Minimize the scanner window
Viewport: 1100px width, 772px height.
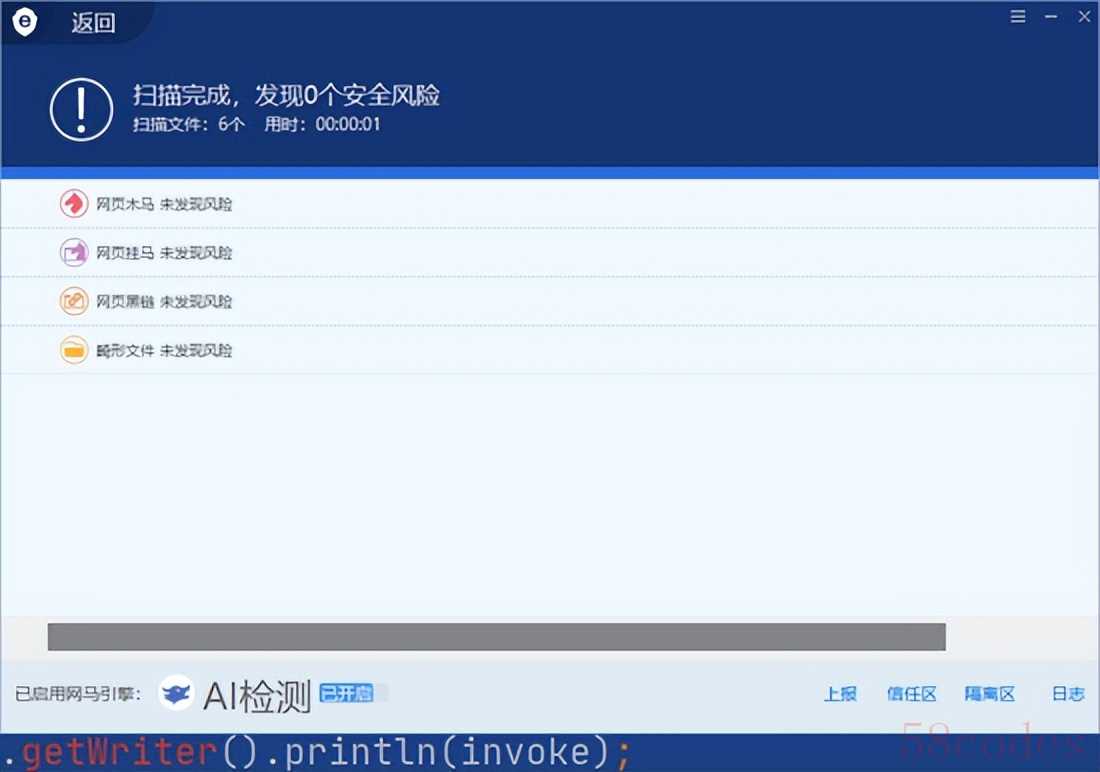point(1051,16)
